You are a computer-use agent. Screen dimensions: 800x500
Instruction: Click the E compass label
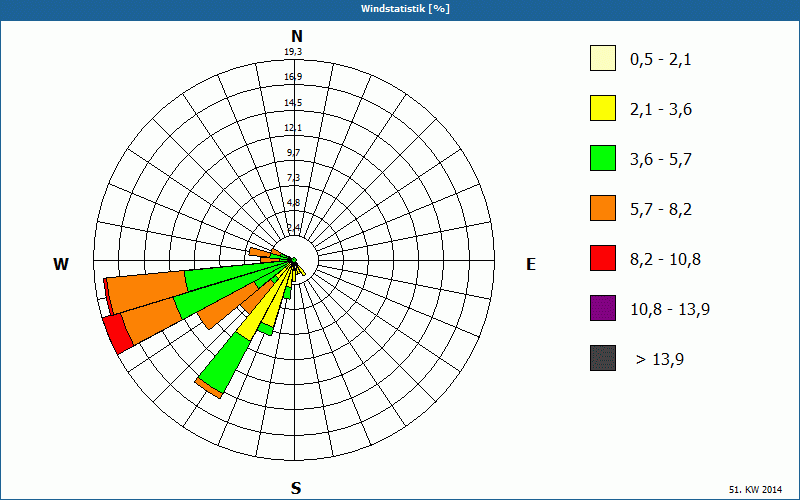pos(531,264)
